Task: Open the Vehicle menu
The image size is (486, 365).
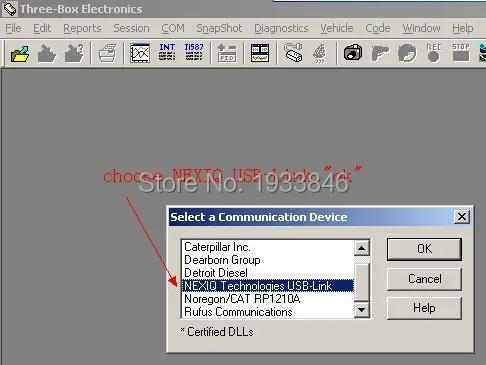Action: tap(337, 28)
